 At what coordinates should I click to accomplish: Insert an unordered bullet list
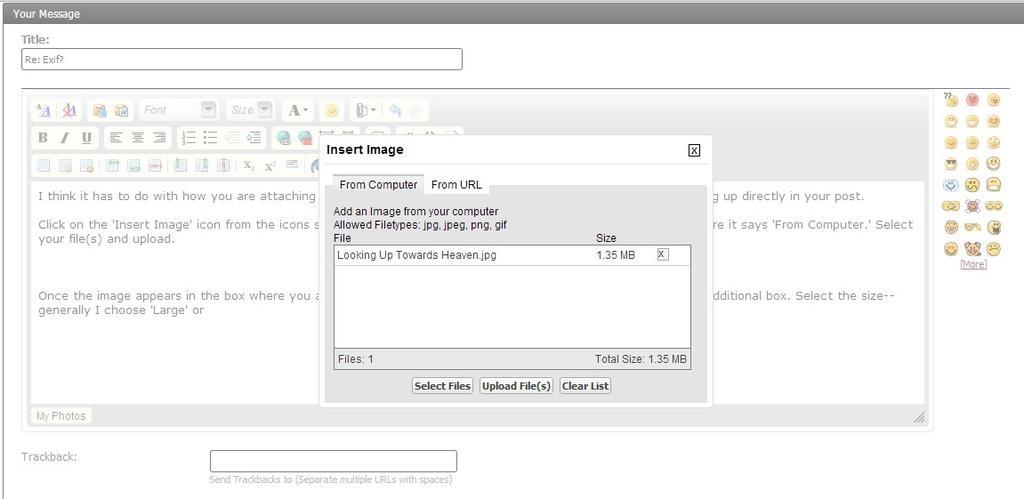(x=210, y=138)
